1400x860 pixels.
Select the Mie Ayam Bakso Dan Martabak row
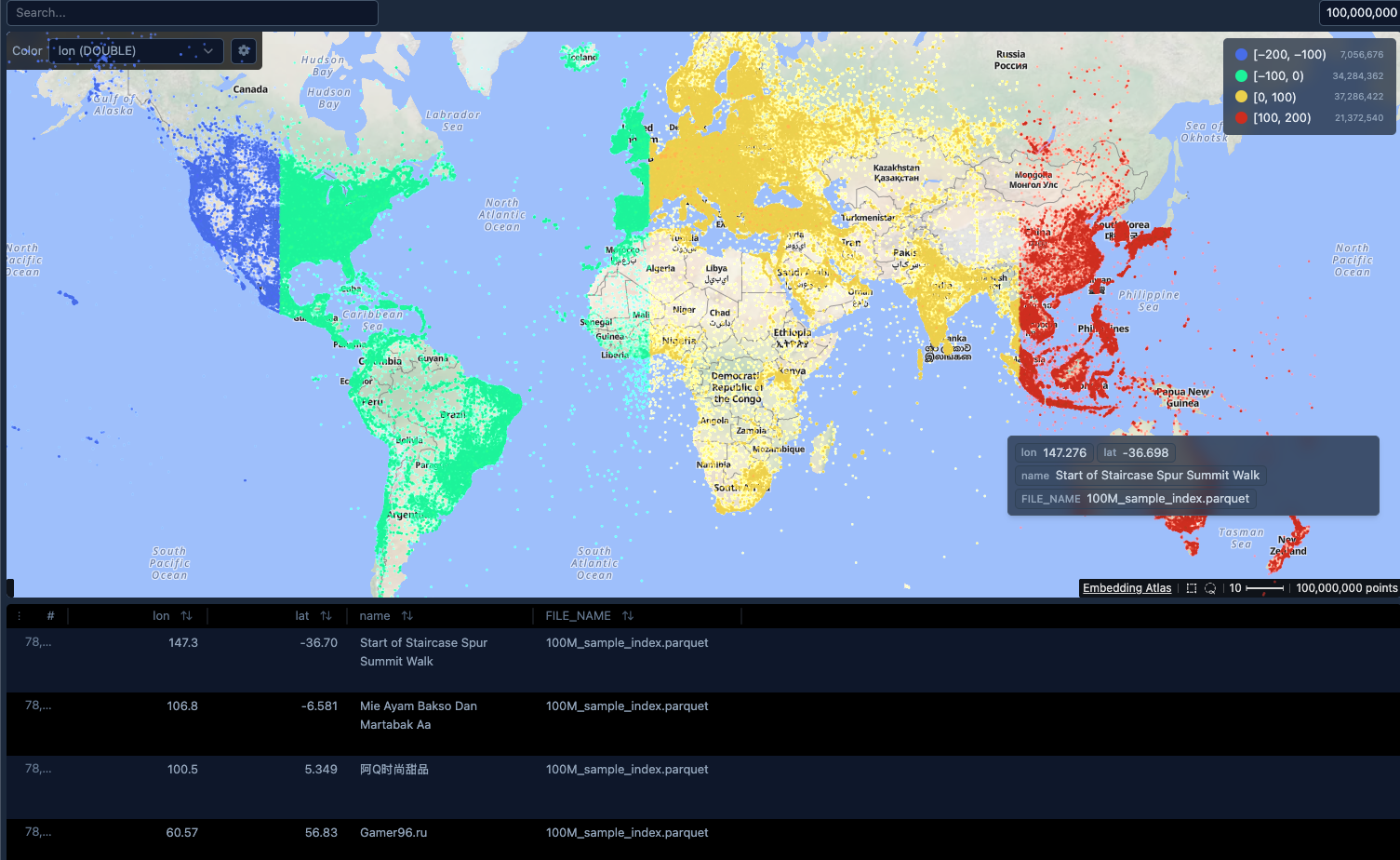tap(418, 715)
